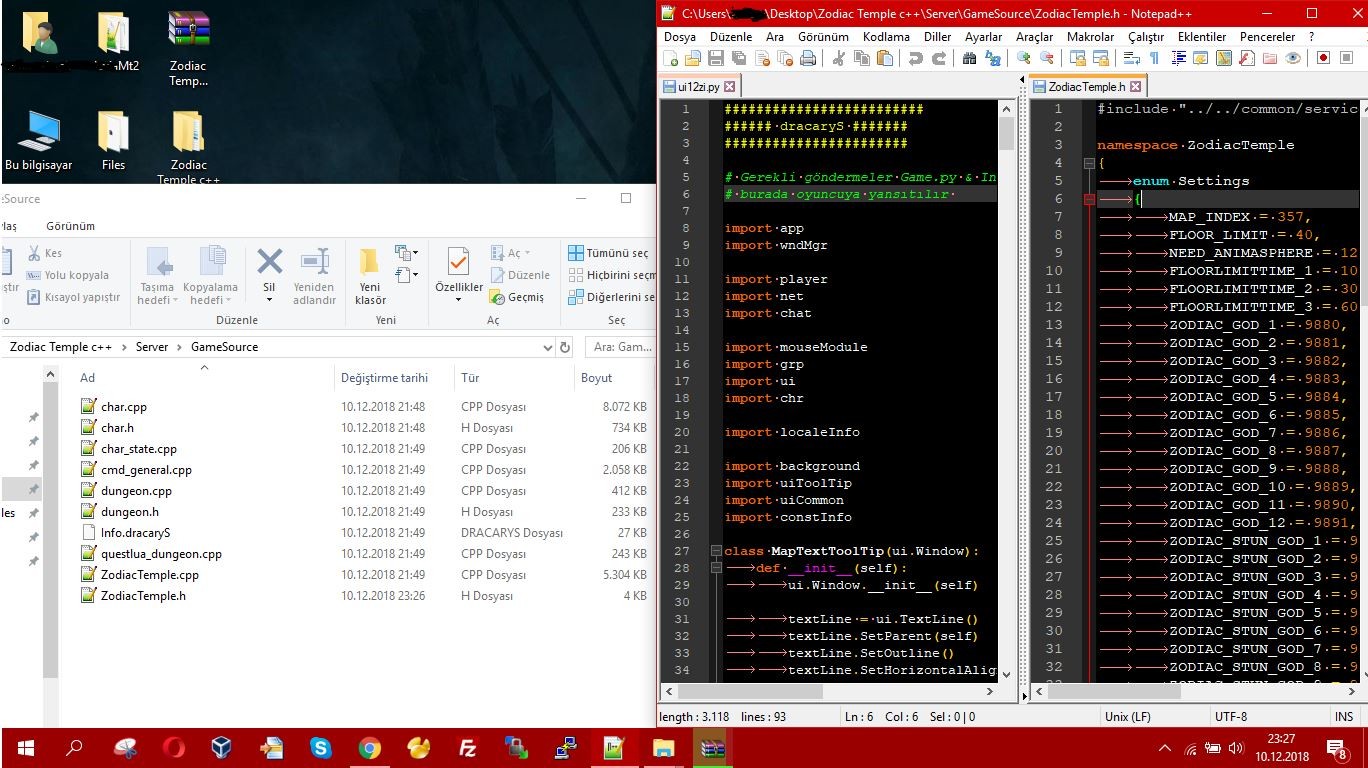Collapse class MapTextToolTip fold marker
Viewport: 1368px width, 768px height.
[716, 551]
